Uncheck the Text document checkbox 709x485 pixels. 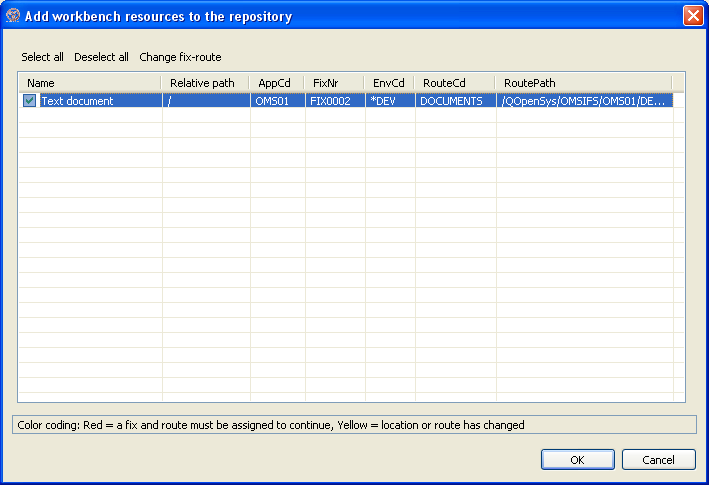click(x=29, y=101)
